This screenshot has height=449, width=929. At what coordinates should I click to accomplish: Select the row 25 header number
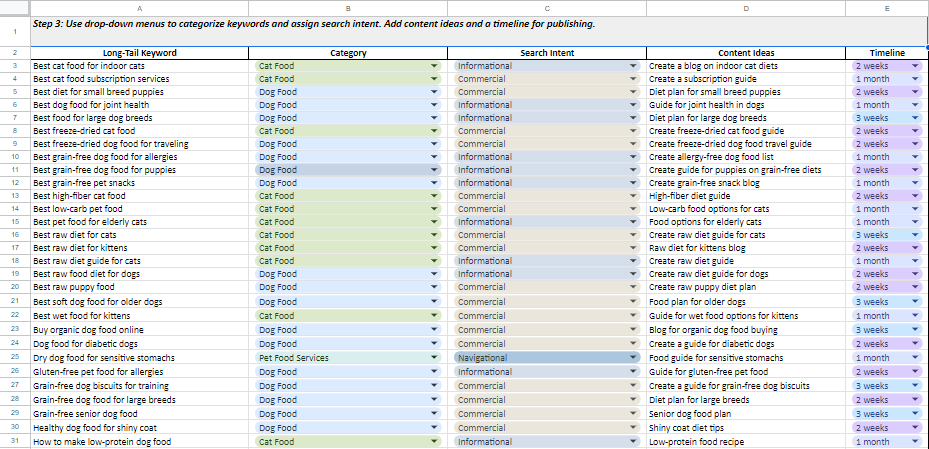(x=15, y=358)
